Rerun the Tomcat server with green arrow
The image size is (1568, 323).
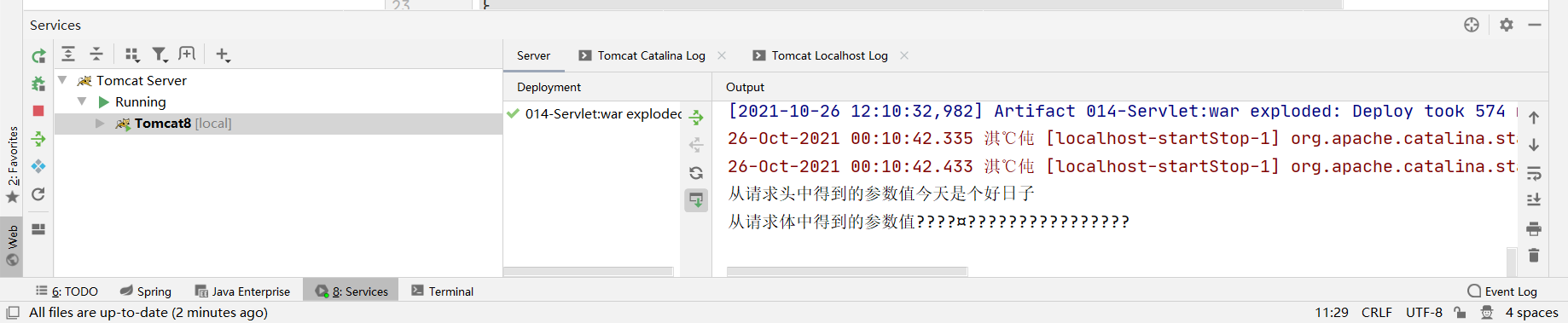[38, 56]
